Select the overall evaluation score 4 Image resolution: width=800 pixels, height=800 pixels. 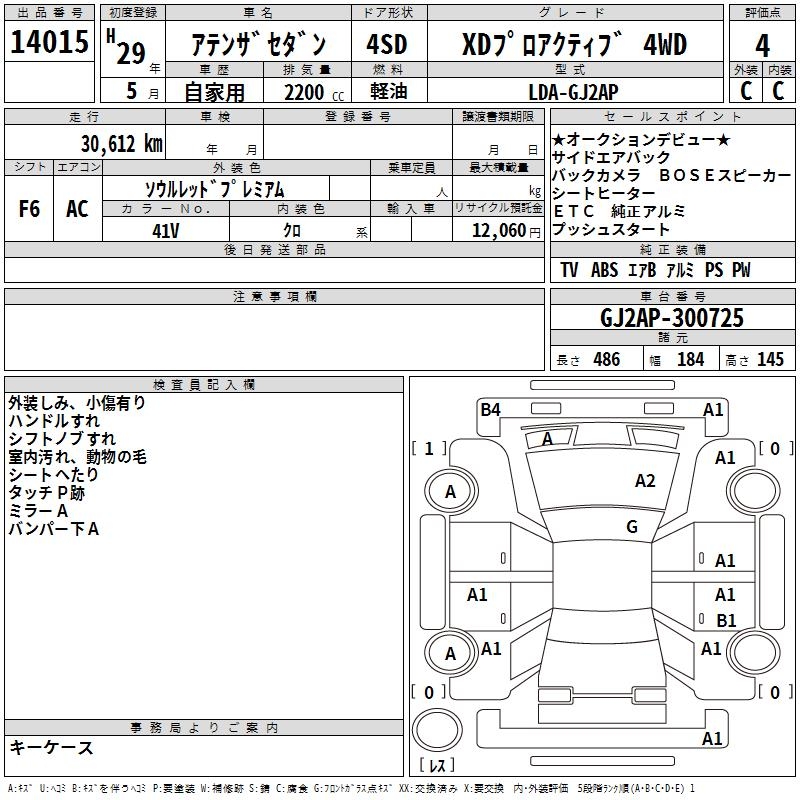coord(763,45)
